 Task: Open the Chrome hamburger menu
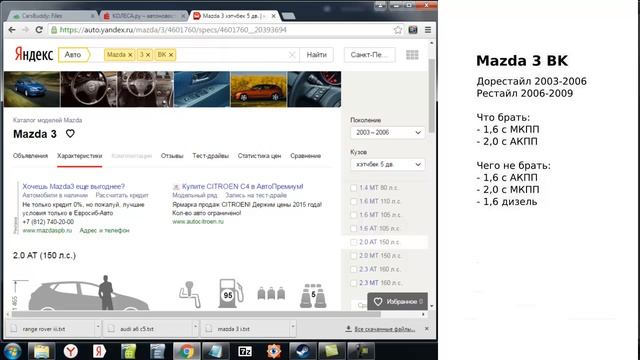pos(428,30)
